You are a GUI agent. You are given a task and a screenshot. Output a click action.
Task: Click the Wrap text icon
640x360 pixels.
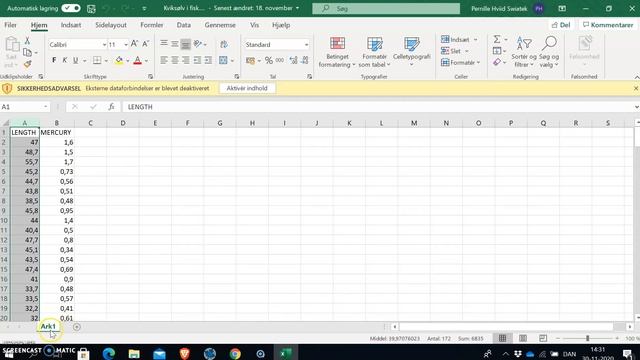pyautogui.click(x=224, y=44)
